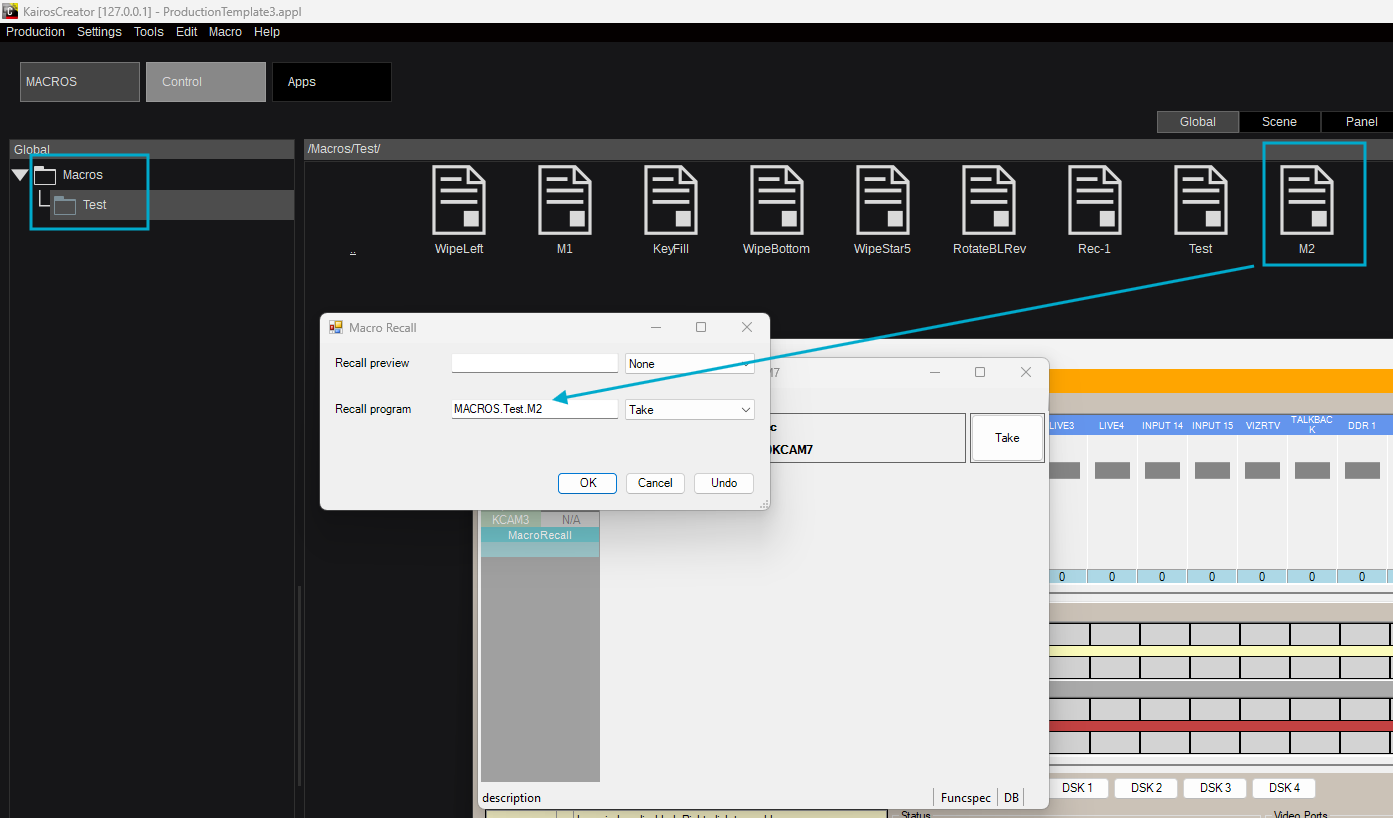This screenshot has width=1393, height=818.
Task: Click the Recall program text field
Action: click(534, 409)
